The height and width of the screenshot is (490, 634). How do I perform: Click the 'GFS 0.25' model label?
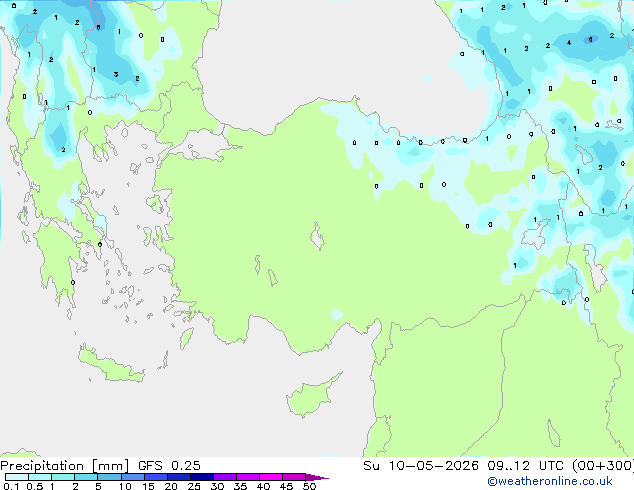pyautogui.click(x=169, y=466)
